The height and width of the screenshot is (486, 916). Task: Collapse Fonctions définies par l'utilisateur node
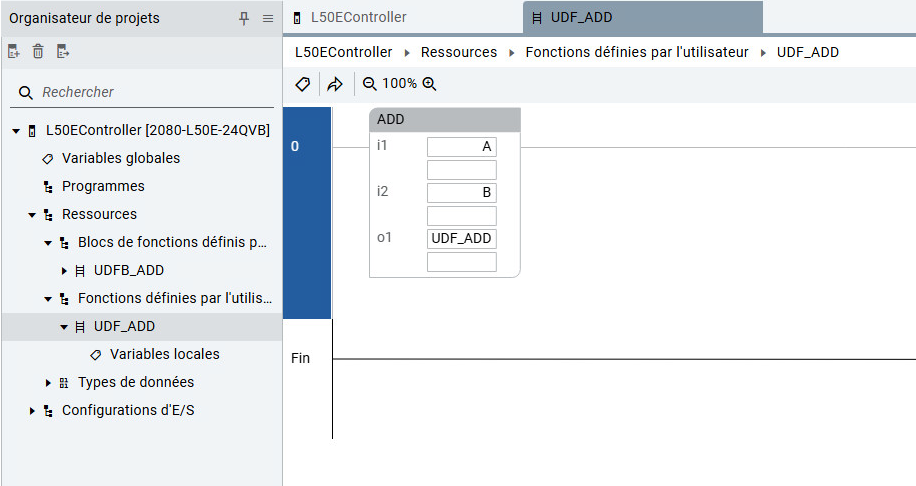pos(48,299)
